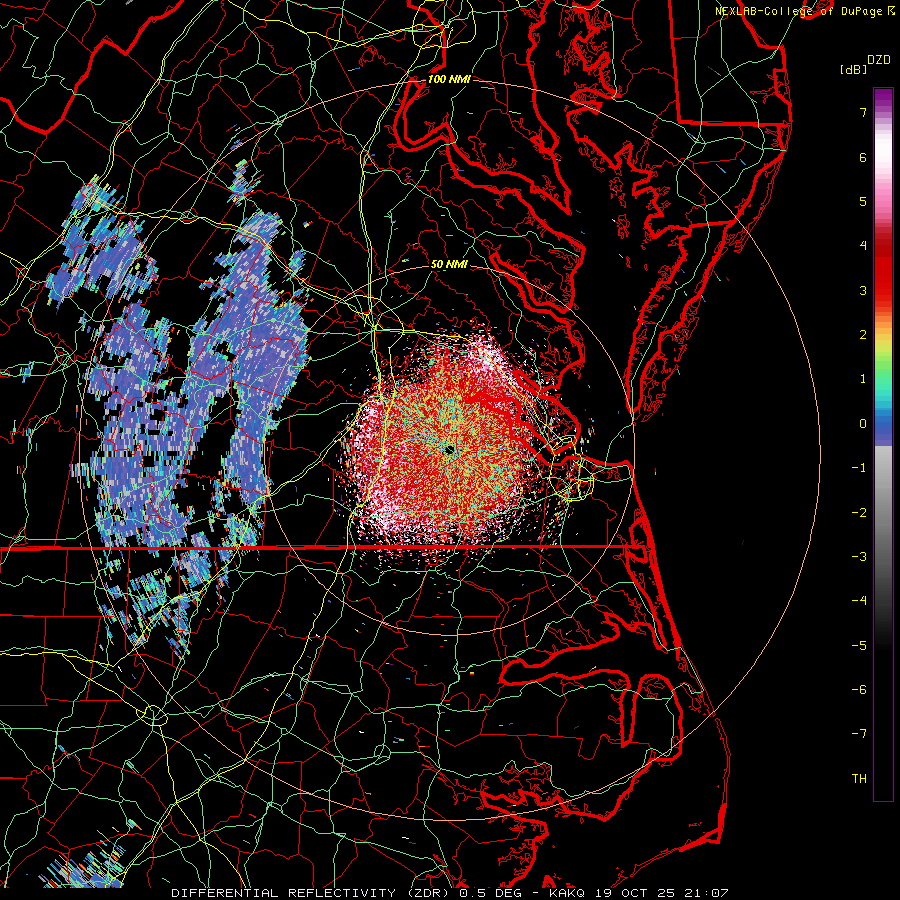The width and height of the screenshot is (900, 900).
Task: Click the '0' value on the color scale
Action: point(863,424)
